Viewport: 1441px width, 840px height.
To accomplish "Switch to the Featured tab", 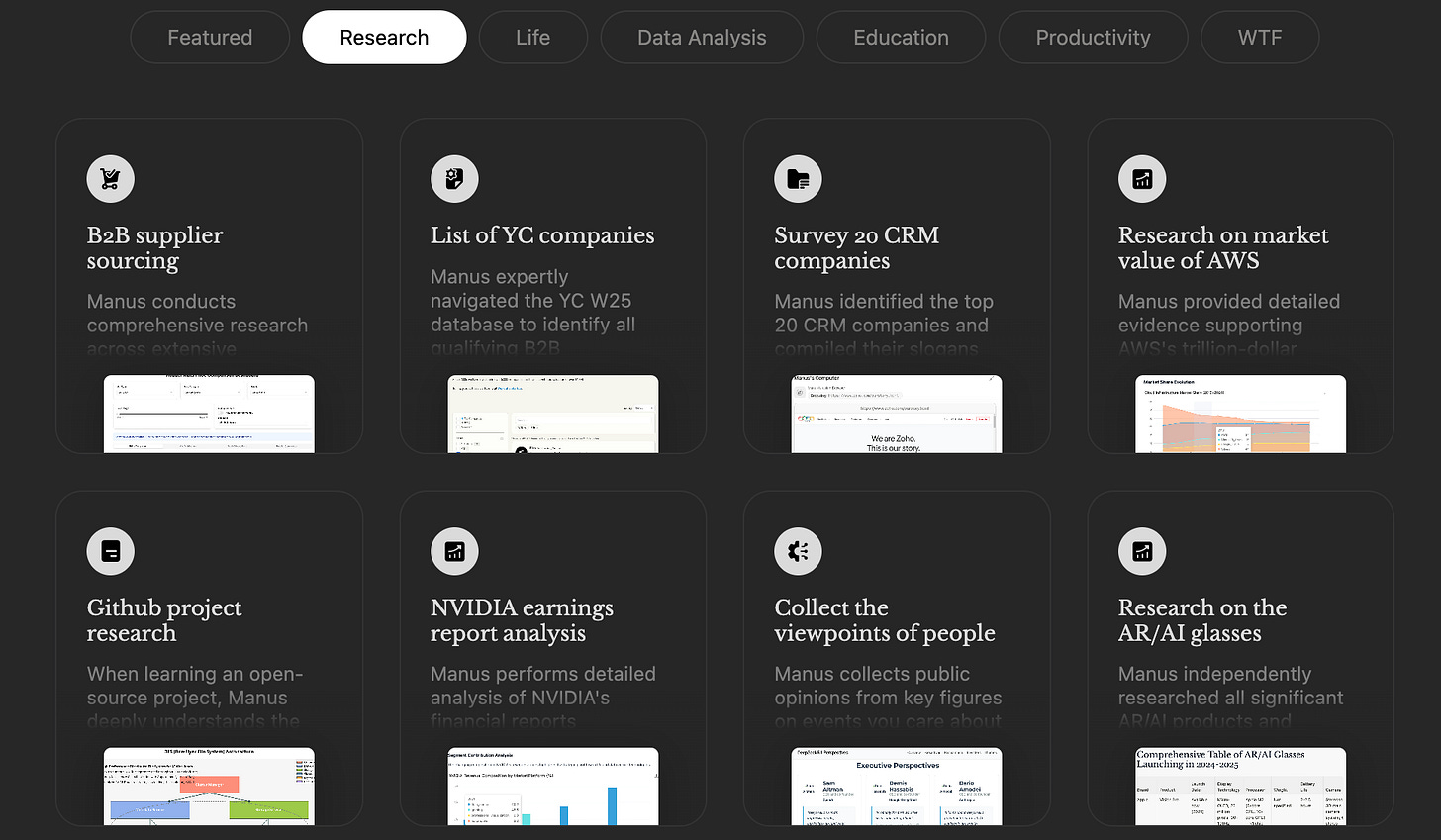I will click(x=210, y=38).
